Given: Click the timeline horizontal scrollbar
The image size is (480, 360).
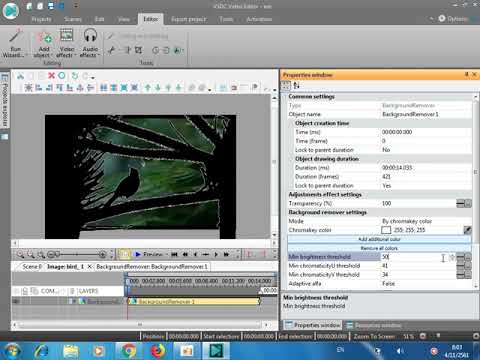Looking at the screenshot, I should tap(140, 324).
